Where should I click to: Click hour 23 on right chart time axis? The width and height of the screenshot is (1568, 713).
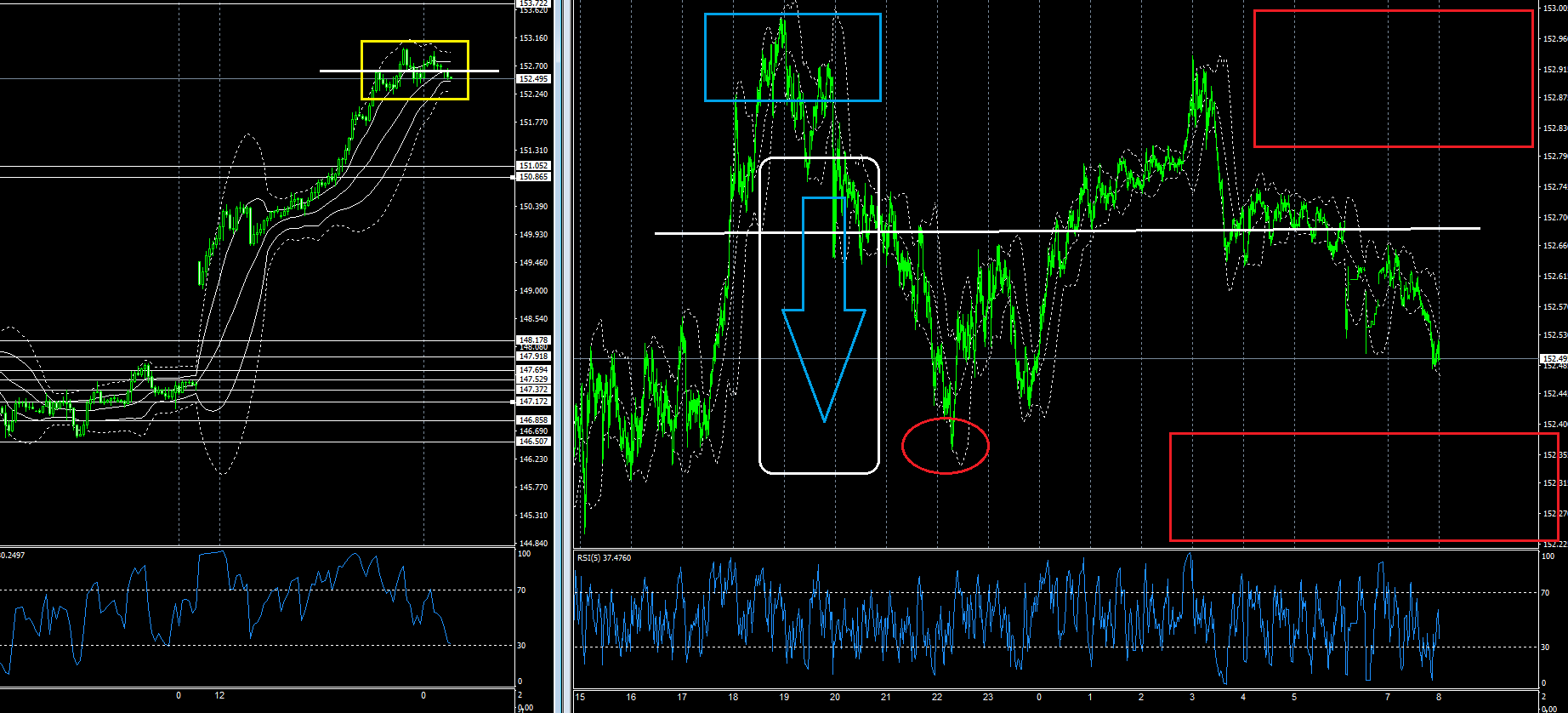(x=988, y=697)
